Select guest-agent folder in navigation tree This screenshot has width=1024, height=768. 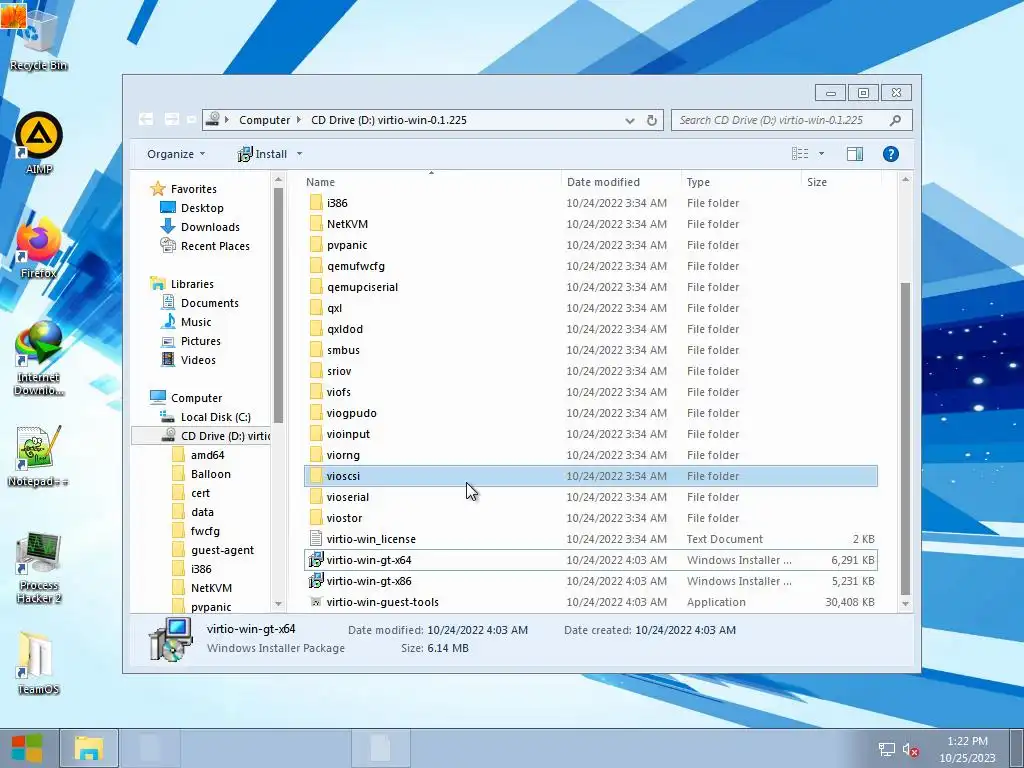coord(213,550)
